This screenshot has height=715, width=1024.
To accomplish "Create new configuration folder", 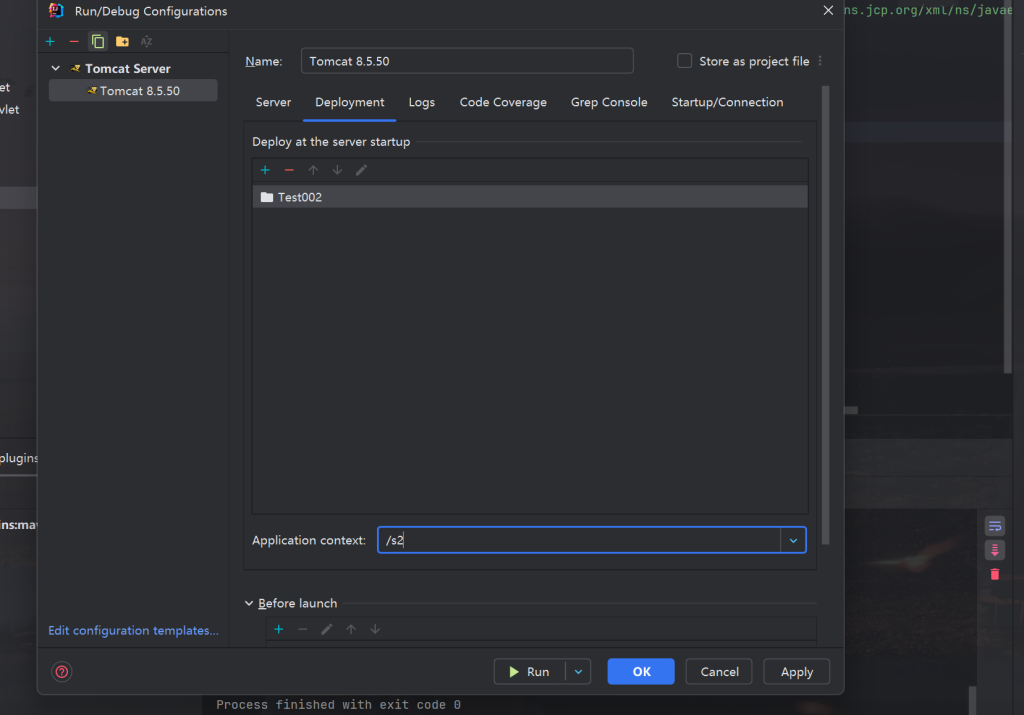I will 122,41.
